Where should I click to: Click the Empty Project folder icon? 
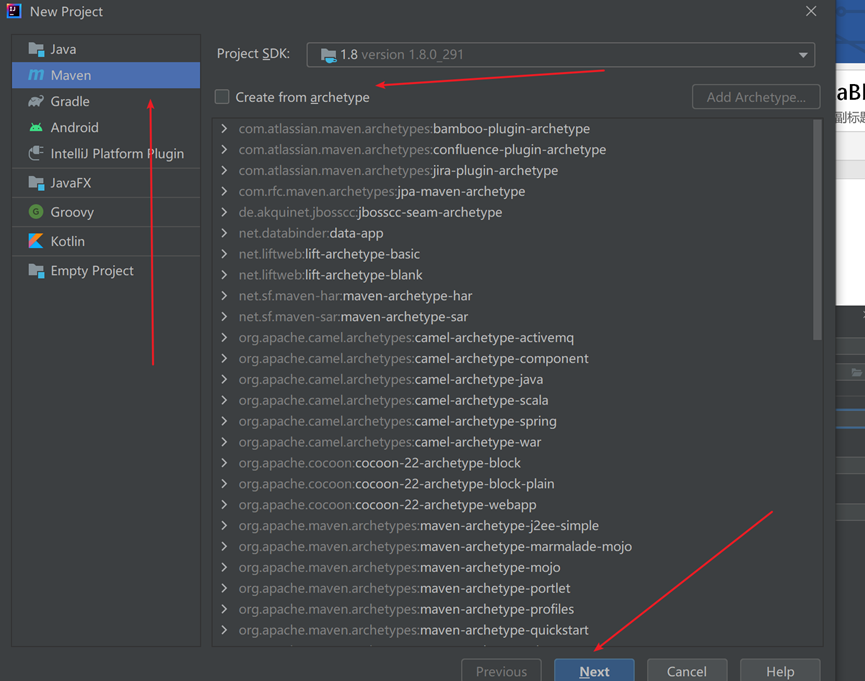click(36, 270)
